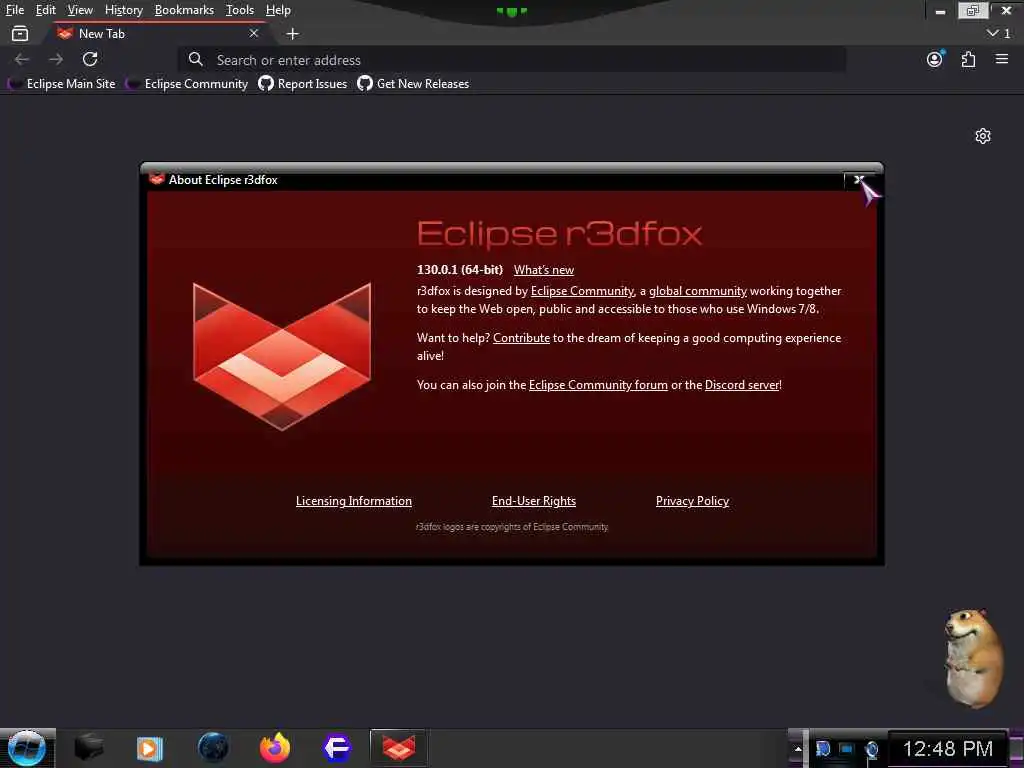The height and width of the screenshot is (768, 1024).
Task: Open the Discord server link
Action: pos(742,385)
